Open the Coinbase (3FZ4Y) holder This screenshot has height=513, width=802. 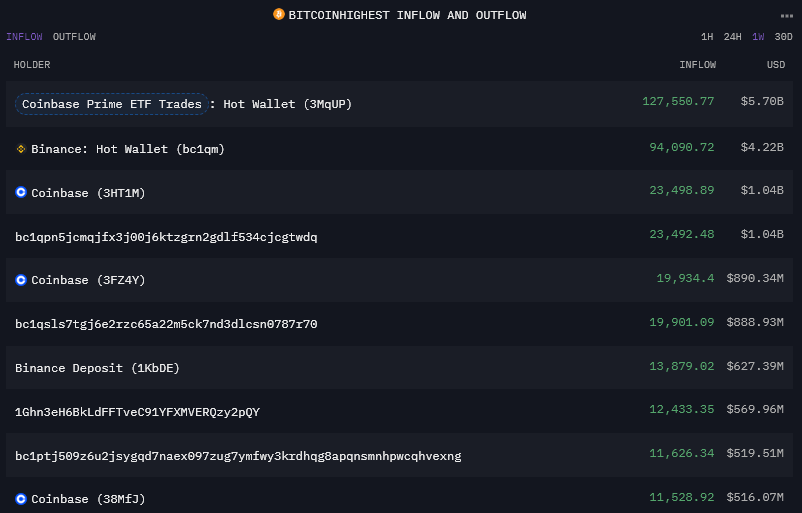[x=88, y=280]
